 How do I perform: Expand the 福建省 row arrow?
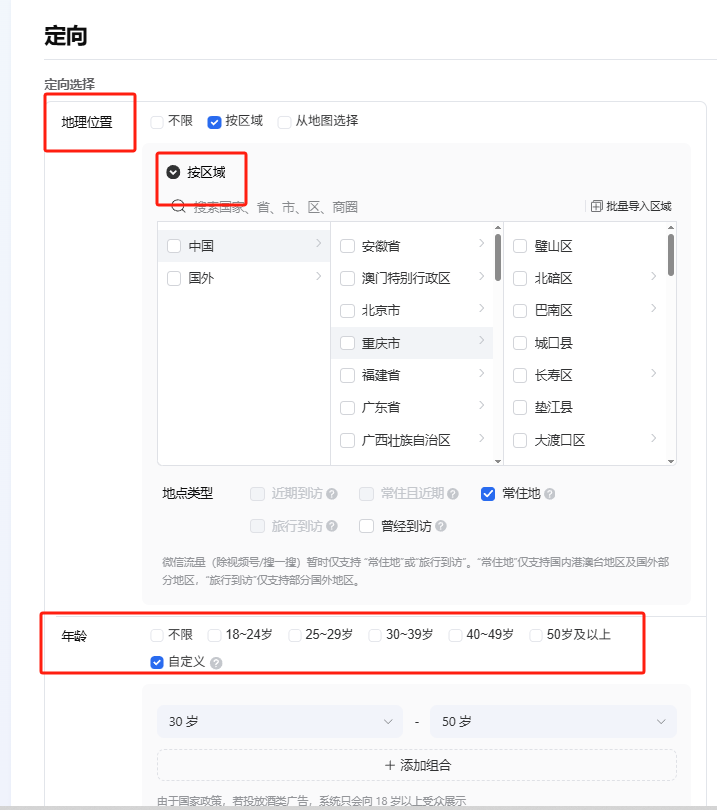pyautogui.click(x=481, y=373)
